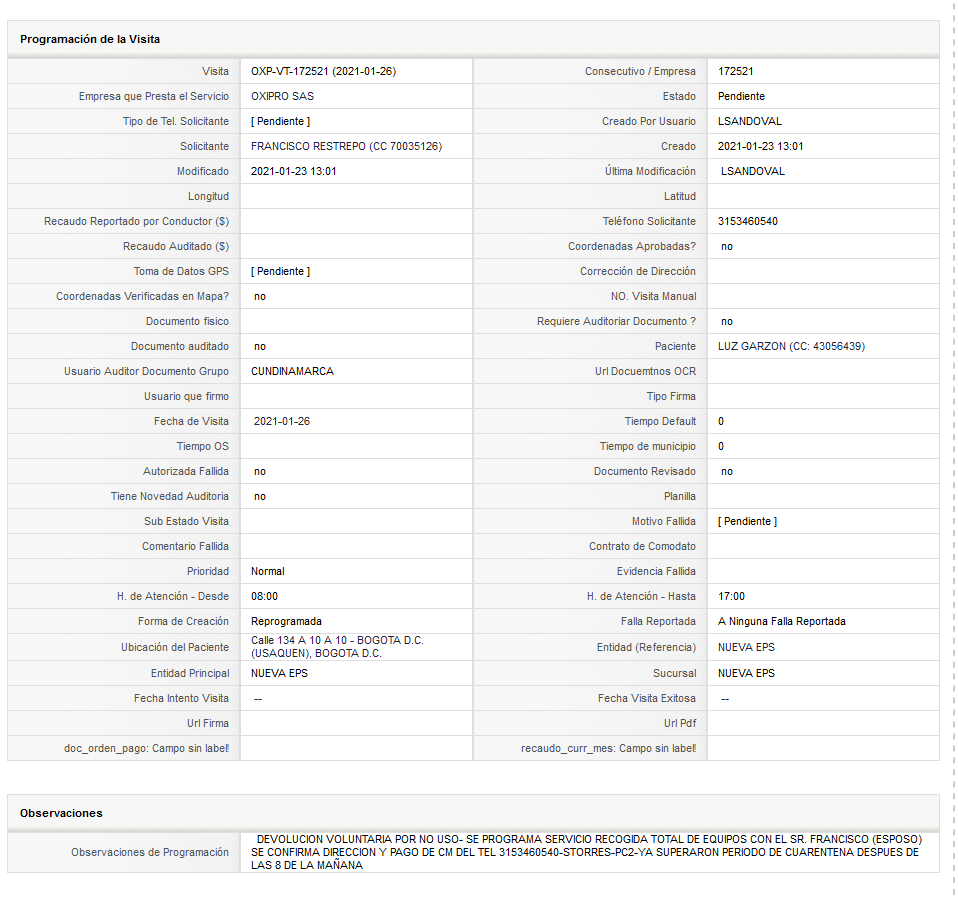This screenshot has height=898, width=958.
Task: Click the Sucursal NUEVA EPS value
Action: (746, 673)
